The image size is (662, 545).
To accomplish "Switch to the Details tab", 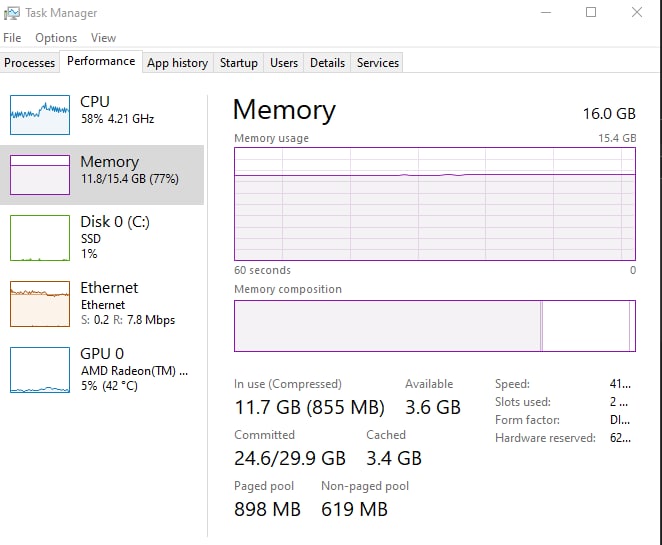I will coord(327,63).
